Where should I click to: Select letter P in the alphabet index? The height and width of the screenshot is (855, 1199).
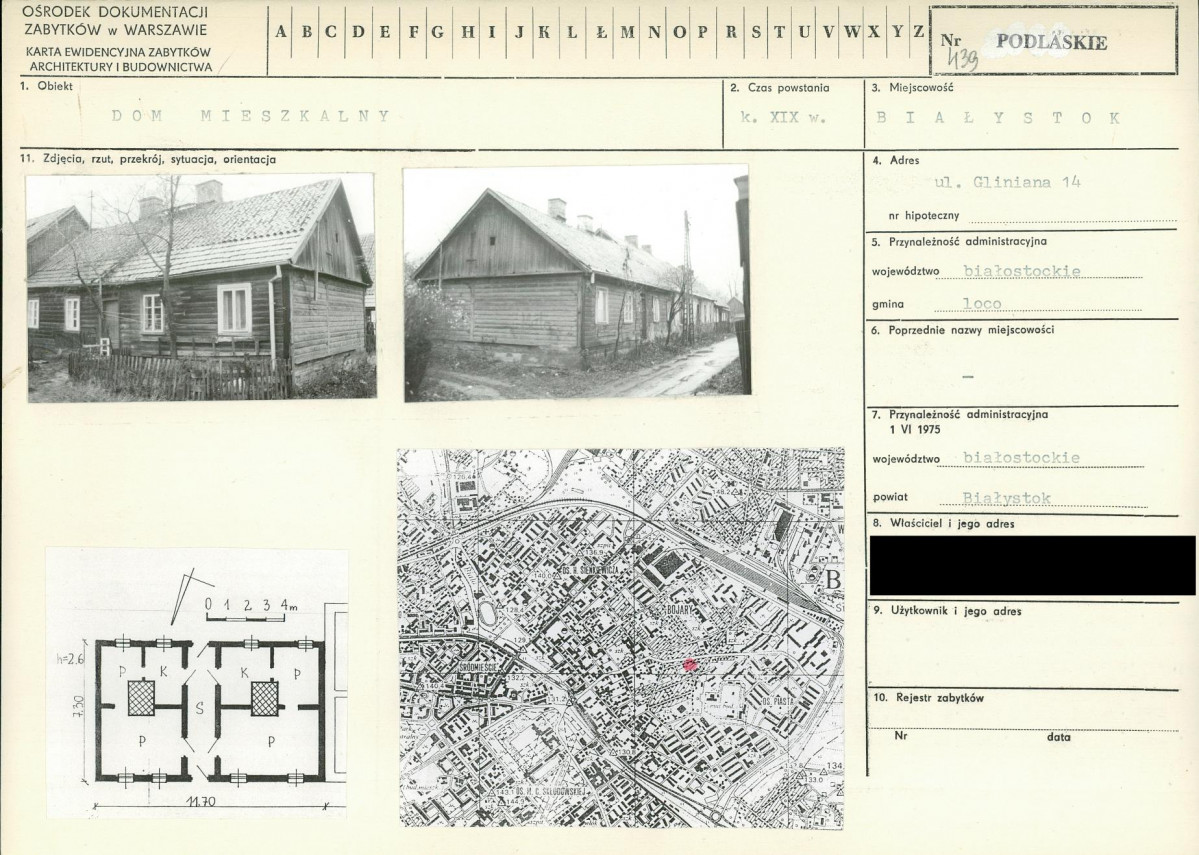point(703,31)
